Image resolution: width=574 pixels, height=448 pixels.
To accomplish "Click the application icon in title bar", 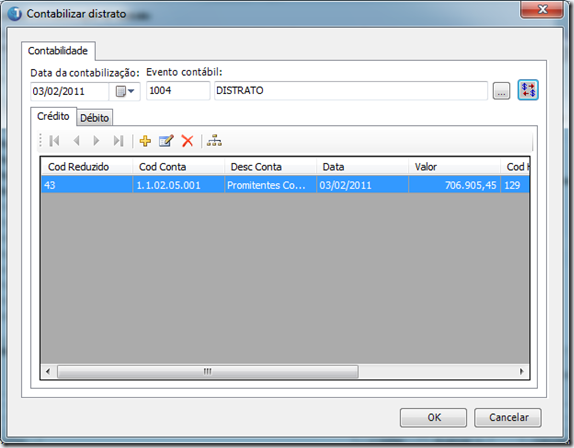I will [15, 14].
